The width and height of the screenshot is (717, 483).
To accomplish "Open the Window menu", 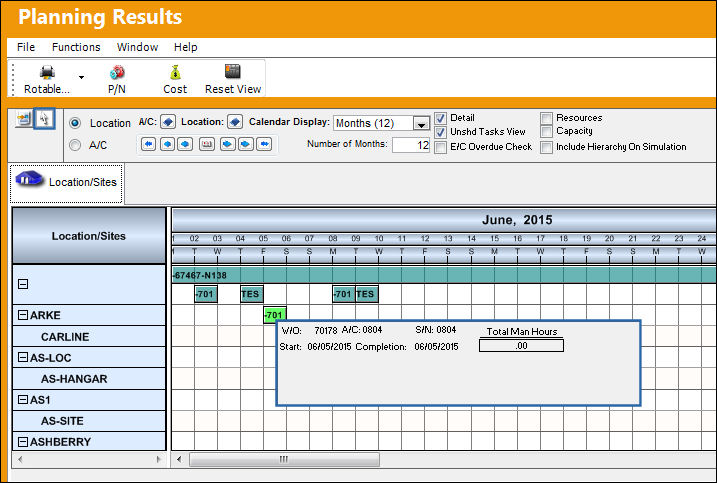I will [137, 47].
